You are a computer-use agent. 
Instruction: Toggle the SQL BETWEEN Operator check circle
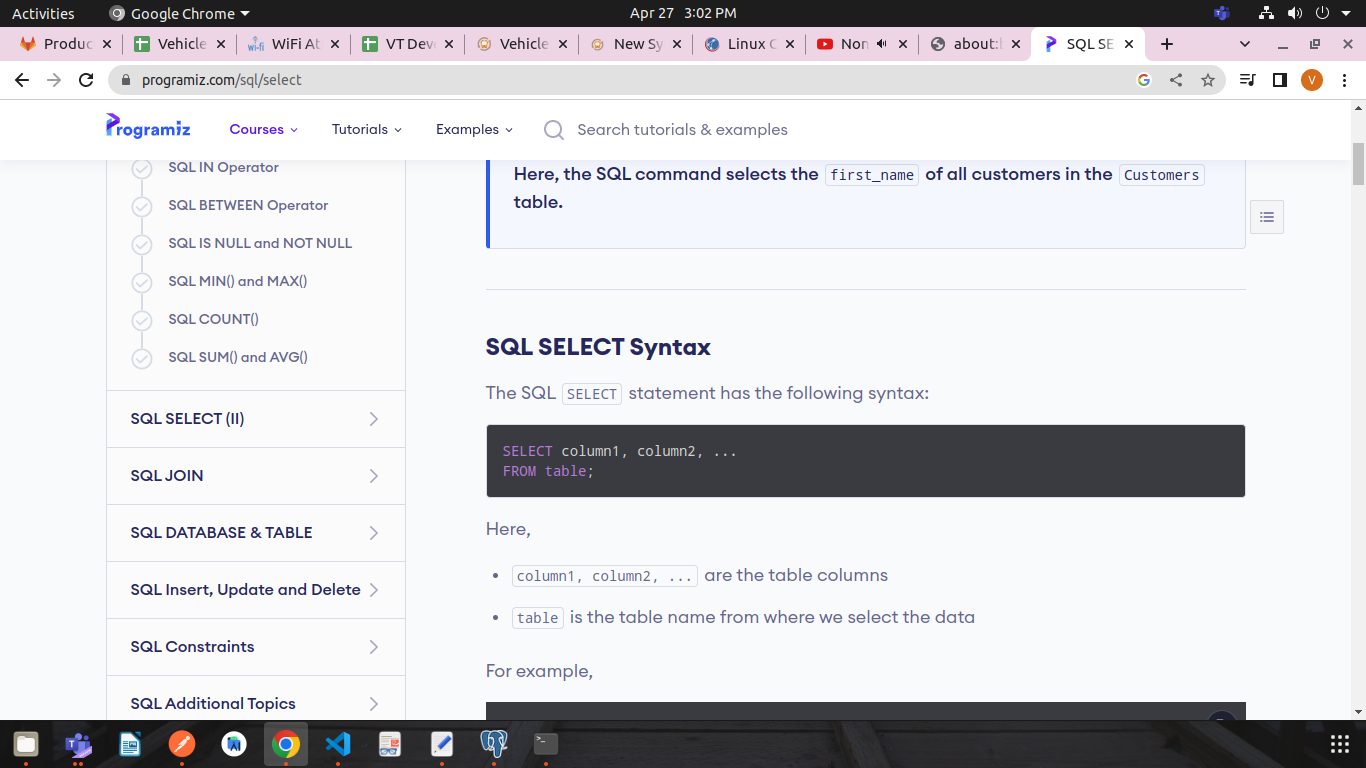coord(142,206)
